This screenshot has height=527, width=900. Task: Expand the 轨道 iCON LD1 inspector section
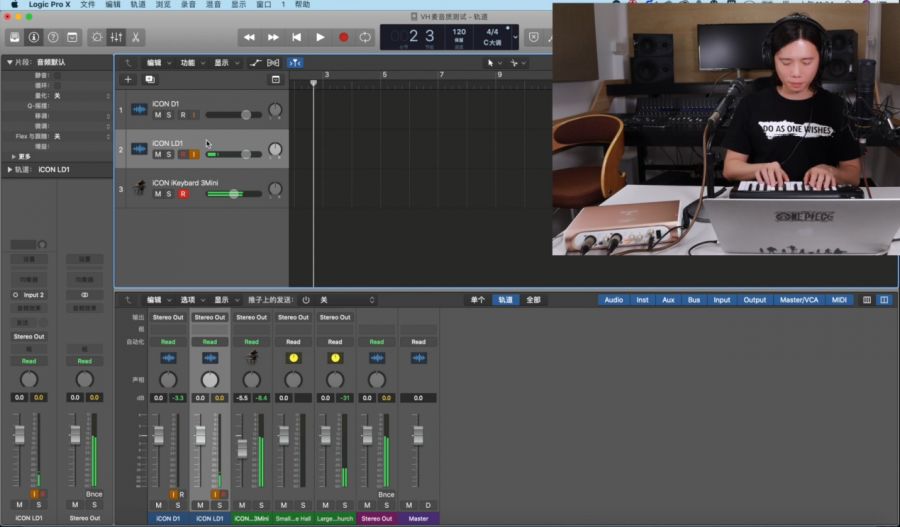point(10,169)
